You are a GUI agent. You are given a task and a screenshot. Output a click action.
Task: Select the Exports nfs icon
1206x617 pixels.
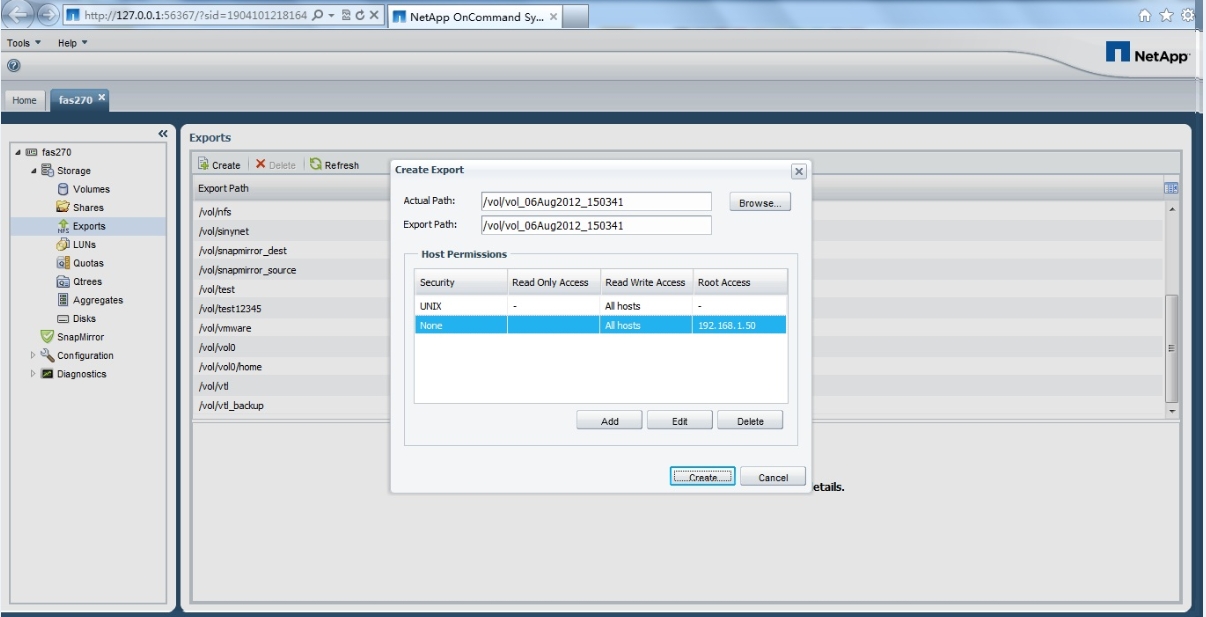click(x=63, y=226)
